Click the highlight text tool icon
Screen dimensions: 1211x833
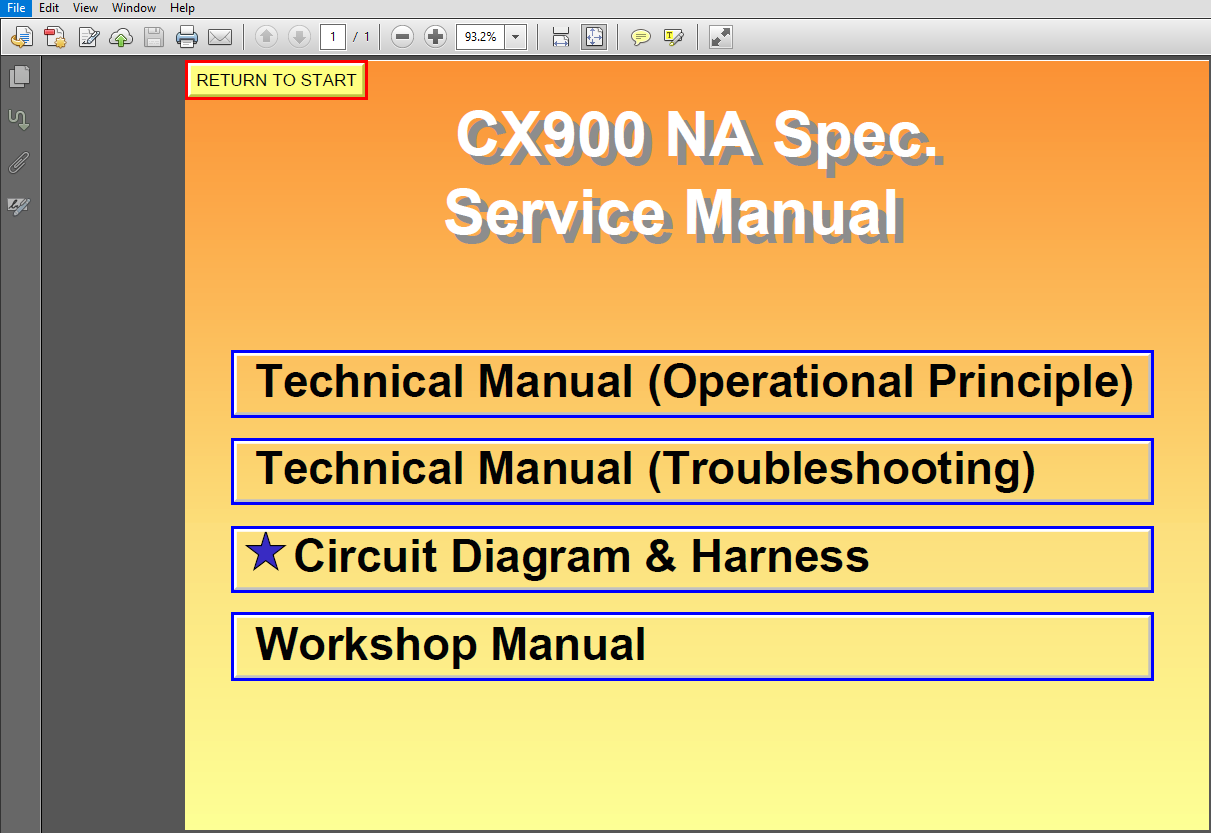(x=674, y=38)
